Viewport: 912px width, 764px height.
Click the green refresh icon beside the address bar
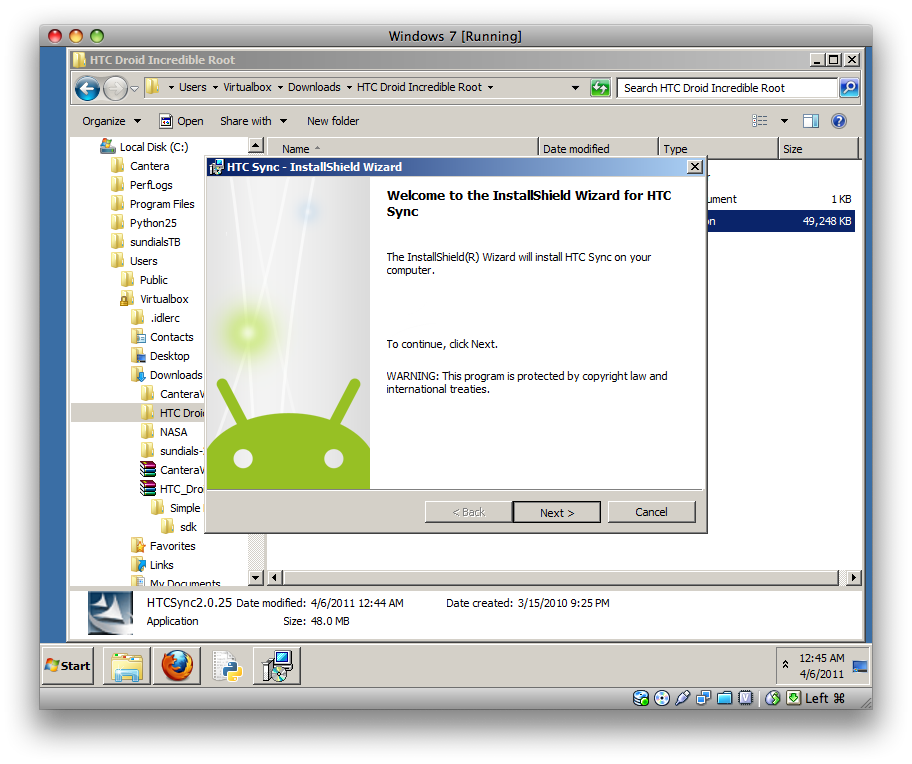[600, 88]
